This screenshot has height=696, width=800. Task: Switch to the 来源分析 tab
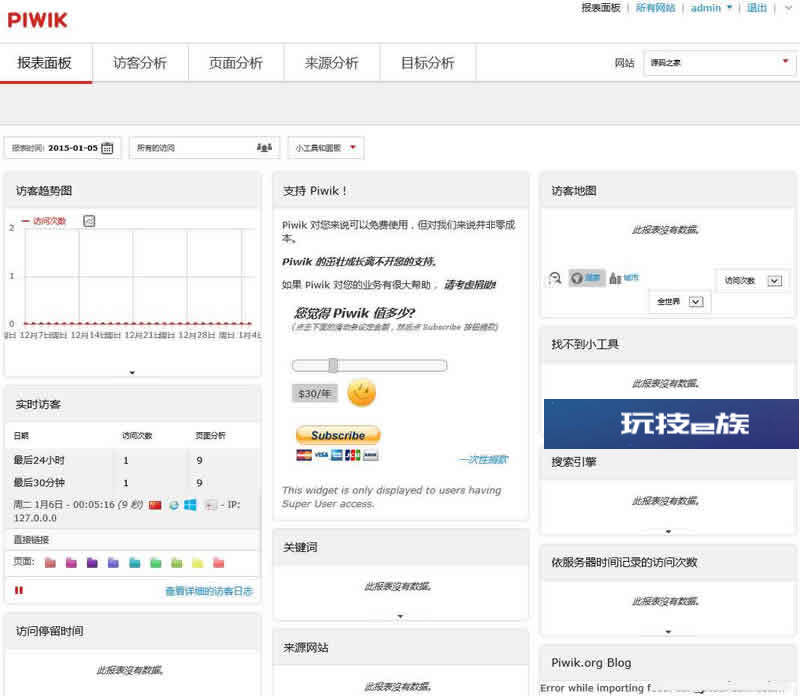coord(332,63)
